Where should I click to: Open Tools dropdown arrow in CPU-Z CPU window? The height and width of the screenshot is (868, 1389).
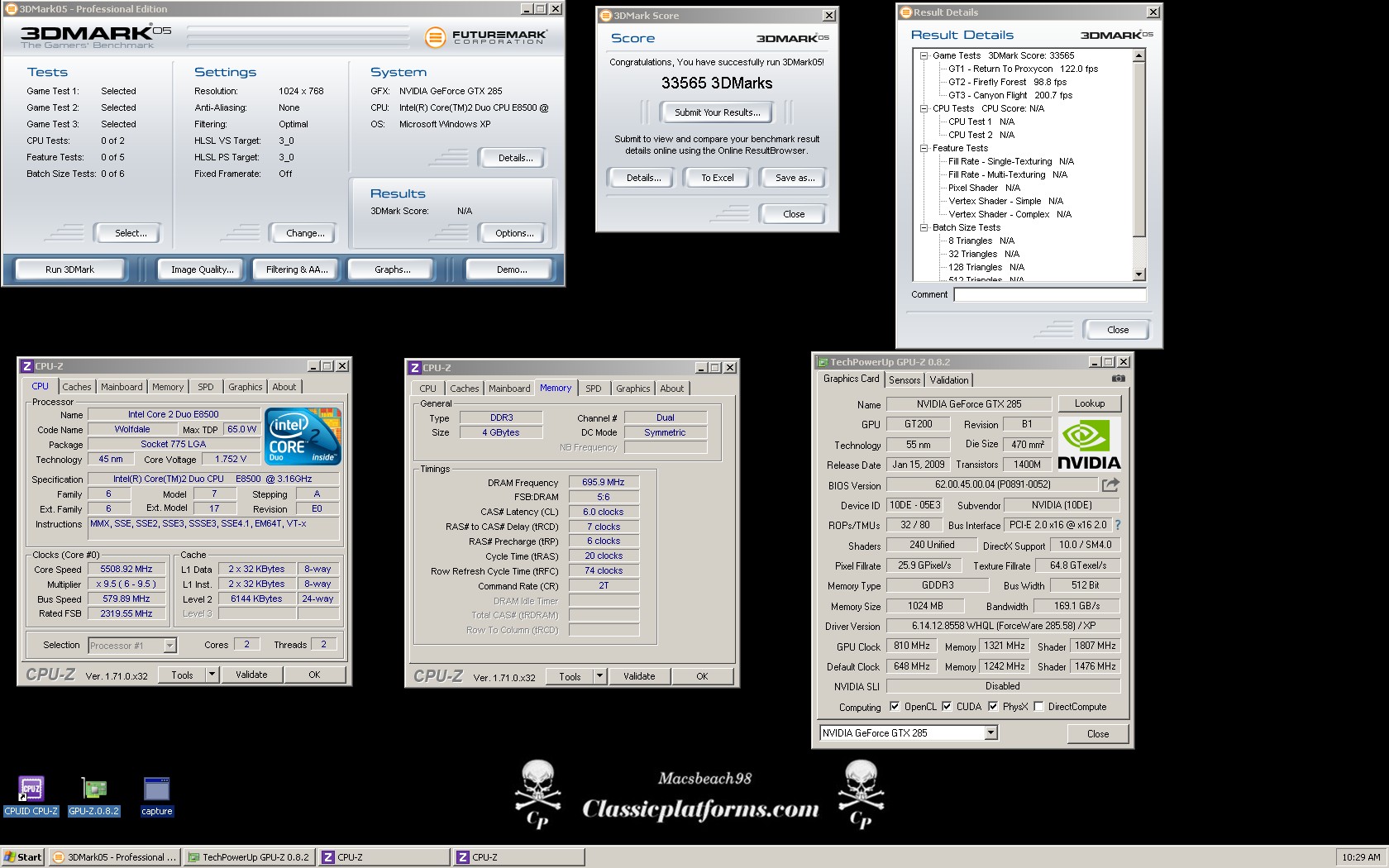click(x=212, y=675)
